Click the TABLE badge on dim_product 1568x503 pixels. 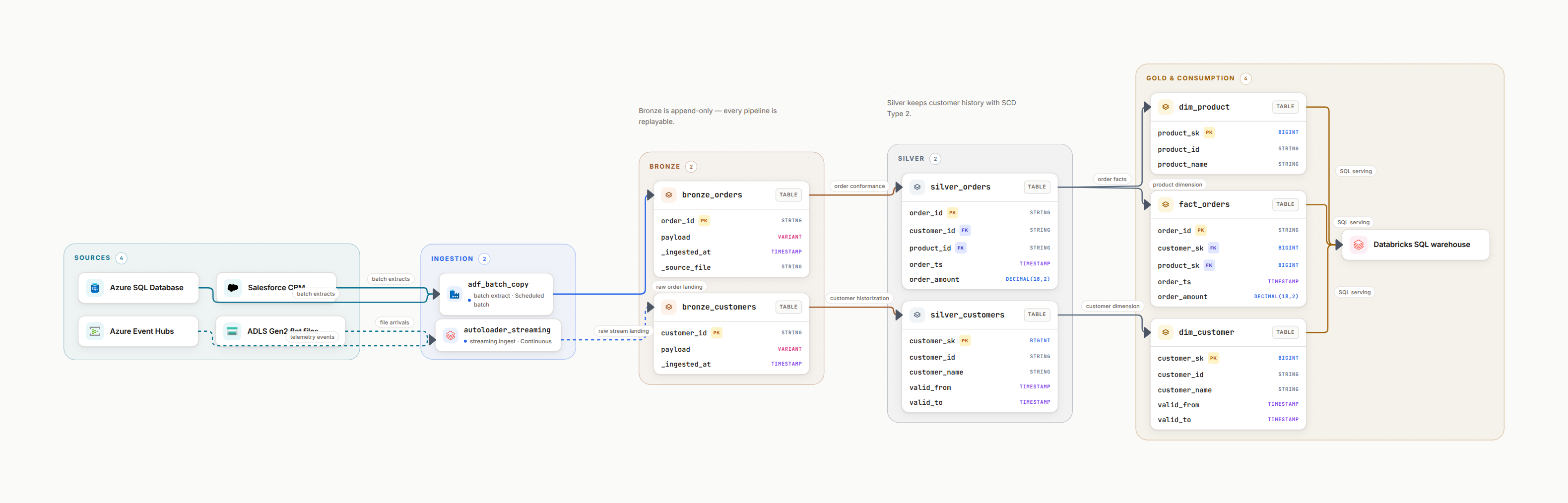pyautogui.click(x=1285, y=107)
